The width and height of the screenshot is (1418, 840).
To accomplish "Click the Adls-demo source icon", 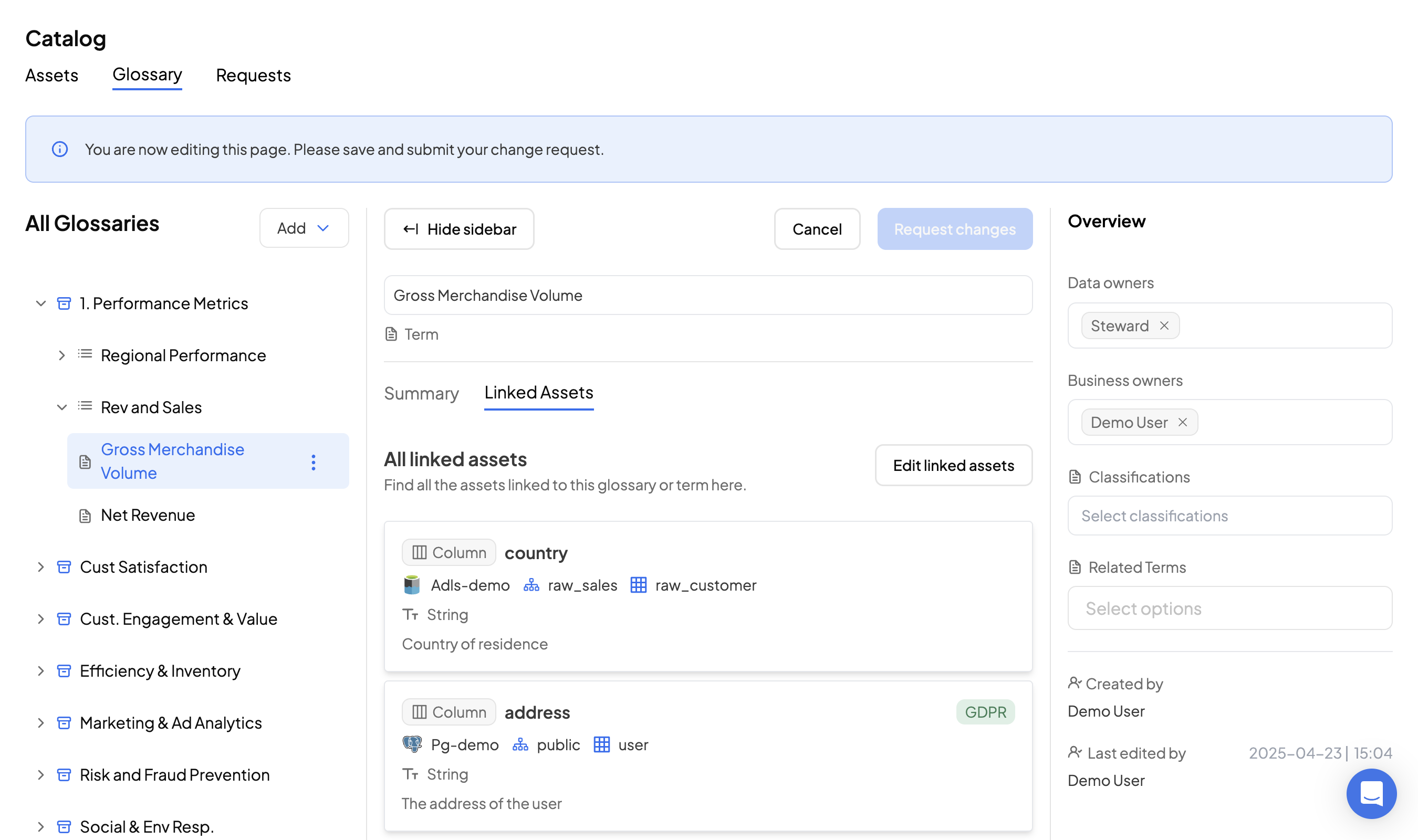I will click(412, 585).
